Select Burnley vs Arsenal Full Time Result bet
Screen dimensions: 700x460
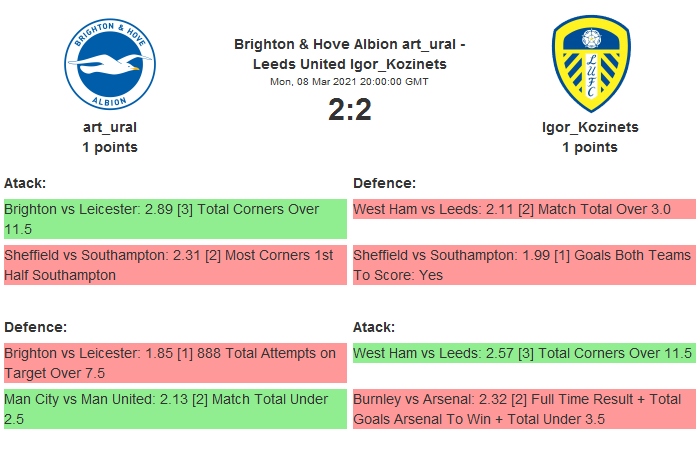click(x=524, y=409)
